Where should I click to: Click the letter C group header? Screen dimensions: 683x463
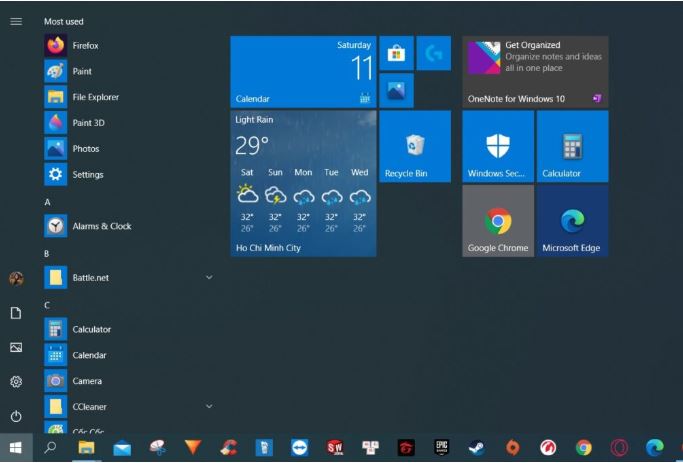(47, 305)
